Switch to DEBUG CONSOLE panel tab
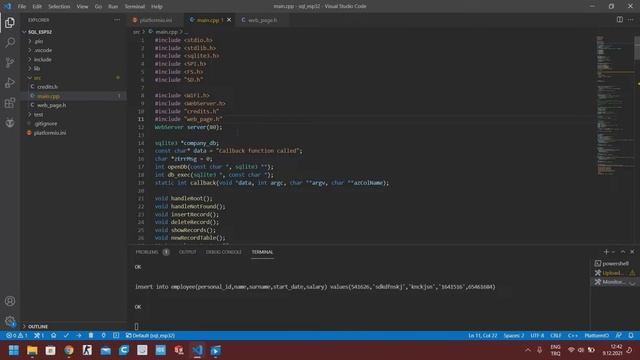 pos(224,252)
